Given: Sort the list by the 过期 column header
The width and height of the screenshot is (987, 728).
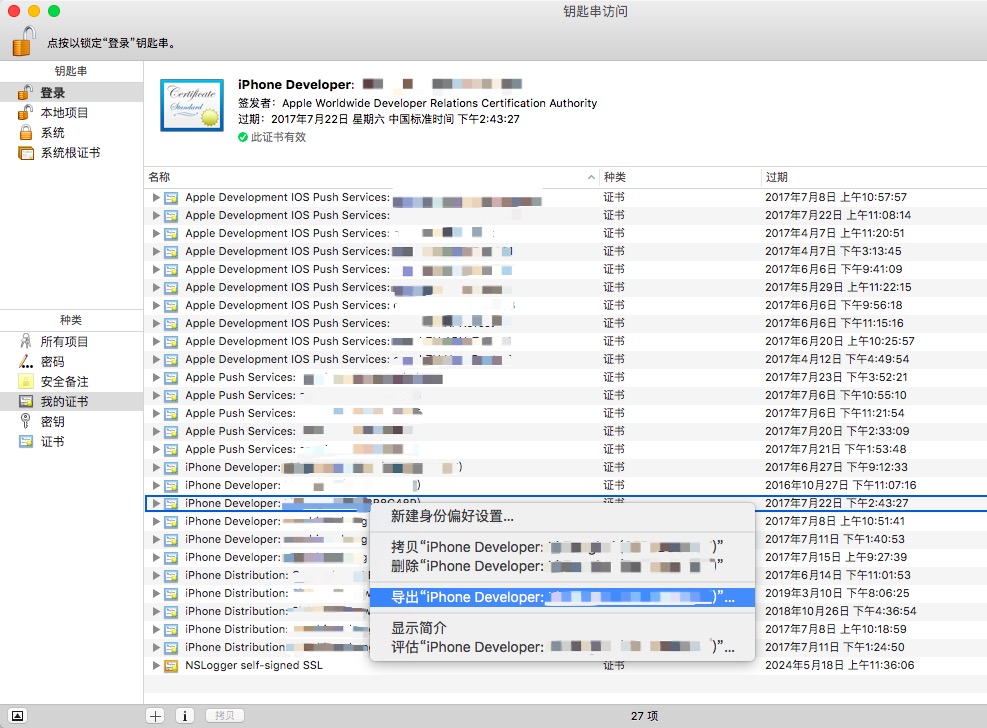Looking at the screenshot, I should [x=874, y=177].
